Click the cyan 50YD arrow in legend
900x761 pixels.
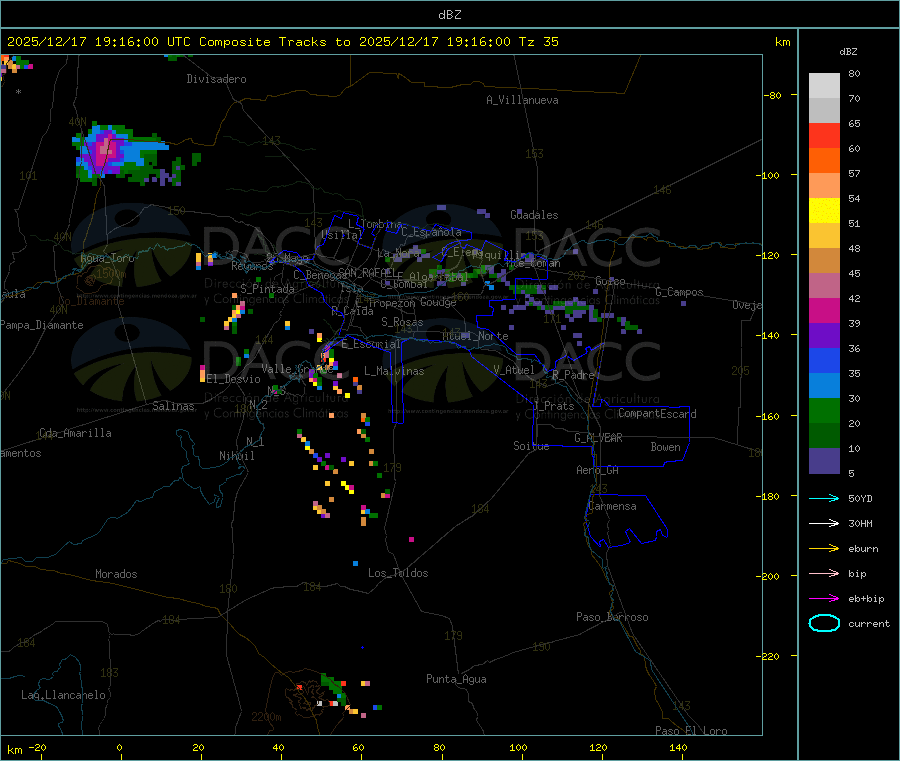pyautogui.click(x=824, y=498)
